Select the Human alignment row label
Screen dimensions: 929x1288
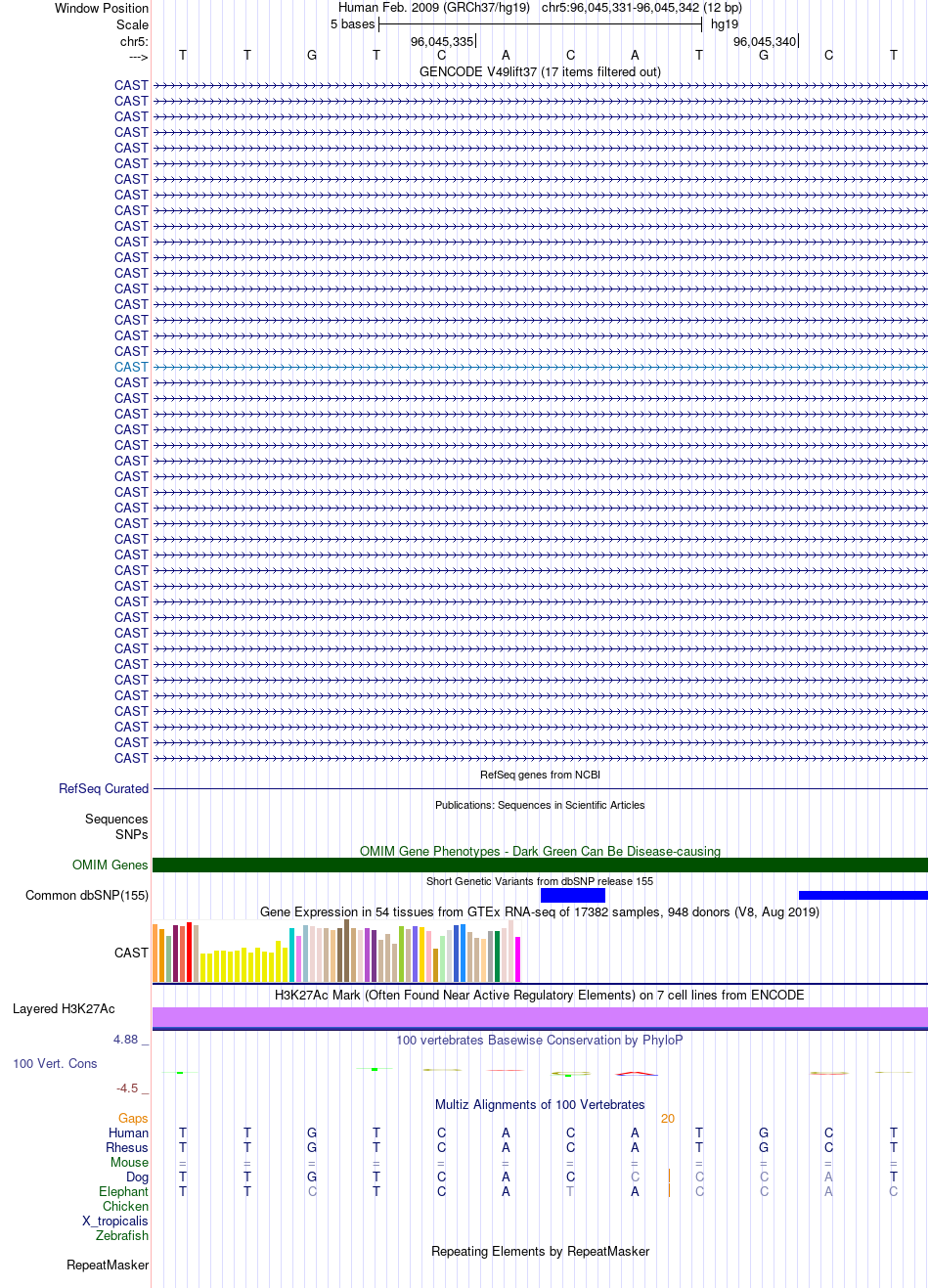click(128, 1133)
